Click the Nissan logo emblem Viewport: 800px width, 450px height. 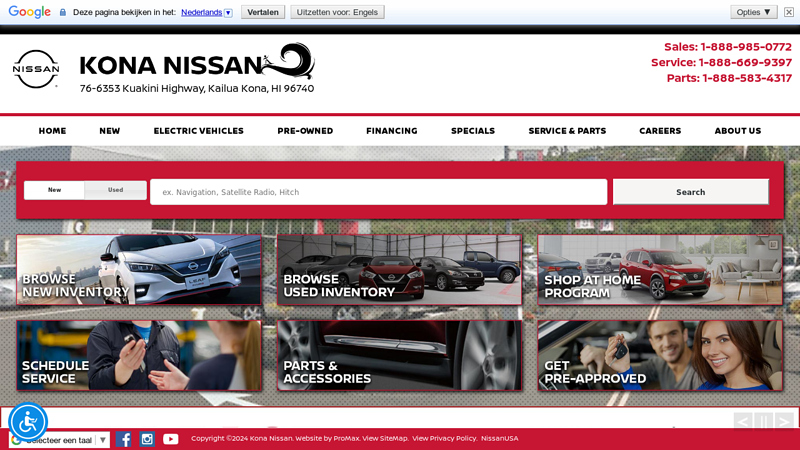coord(36,69)
